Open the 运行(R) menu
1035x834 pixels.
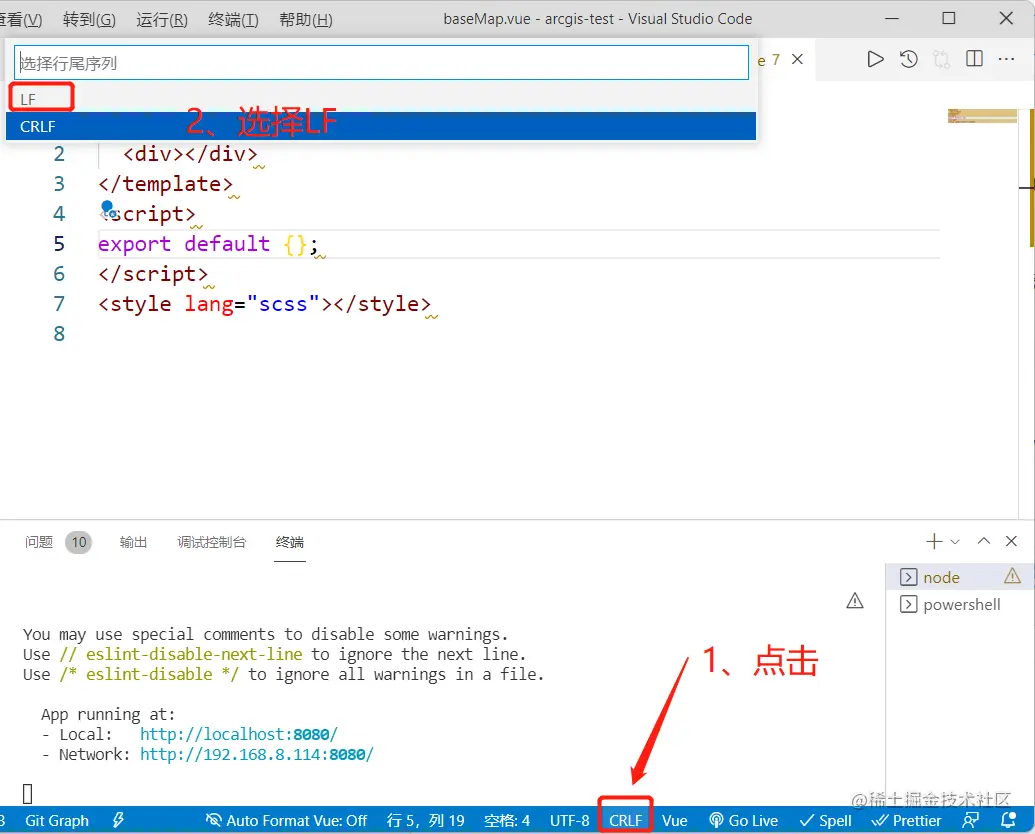click(162, 19)
